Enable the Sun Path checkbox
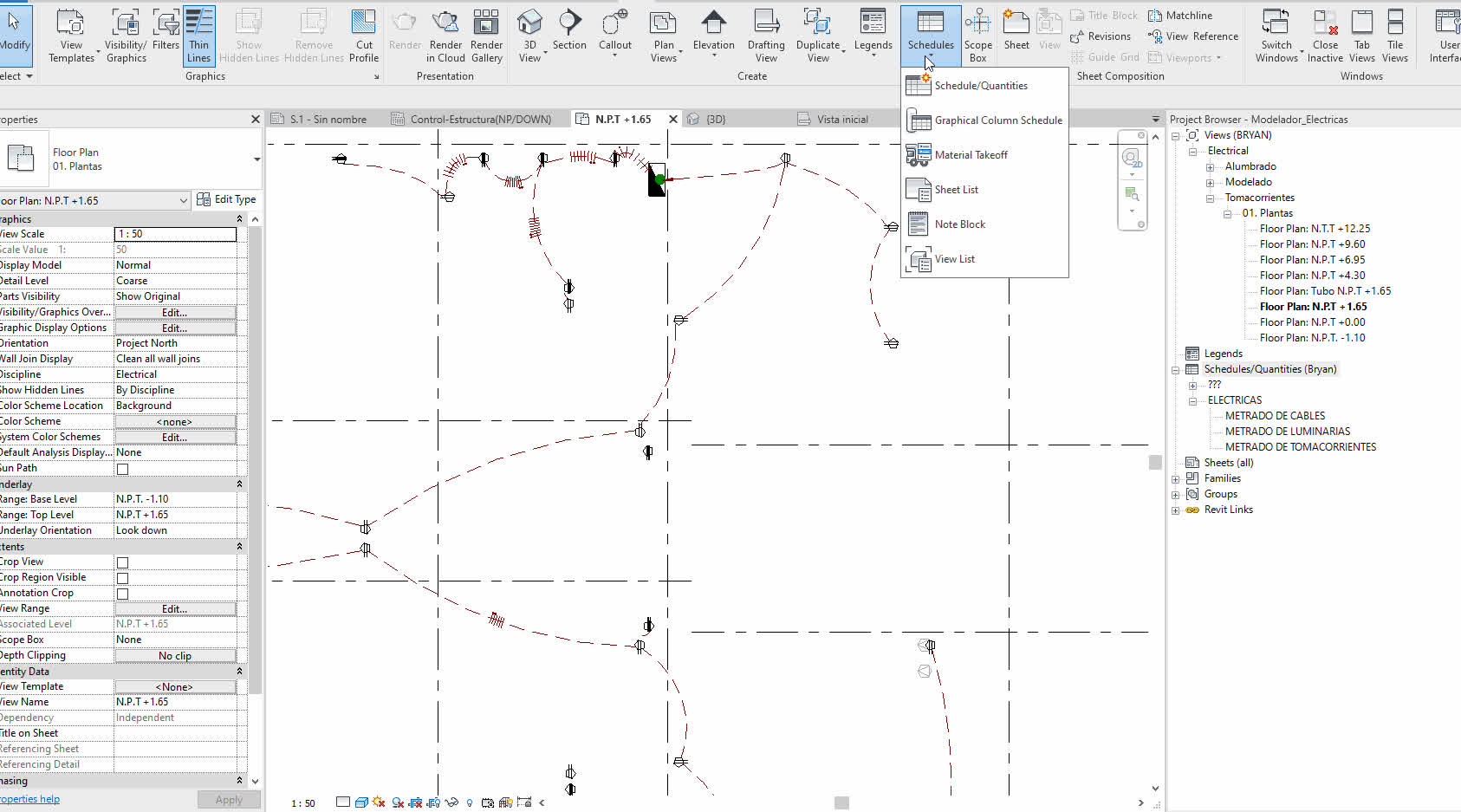Screen dimensions: 1461x812 [122, 469]
